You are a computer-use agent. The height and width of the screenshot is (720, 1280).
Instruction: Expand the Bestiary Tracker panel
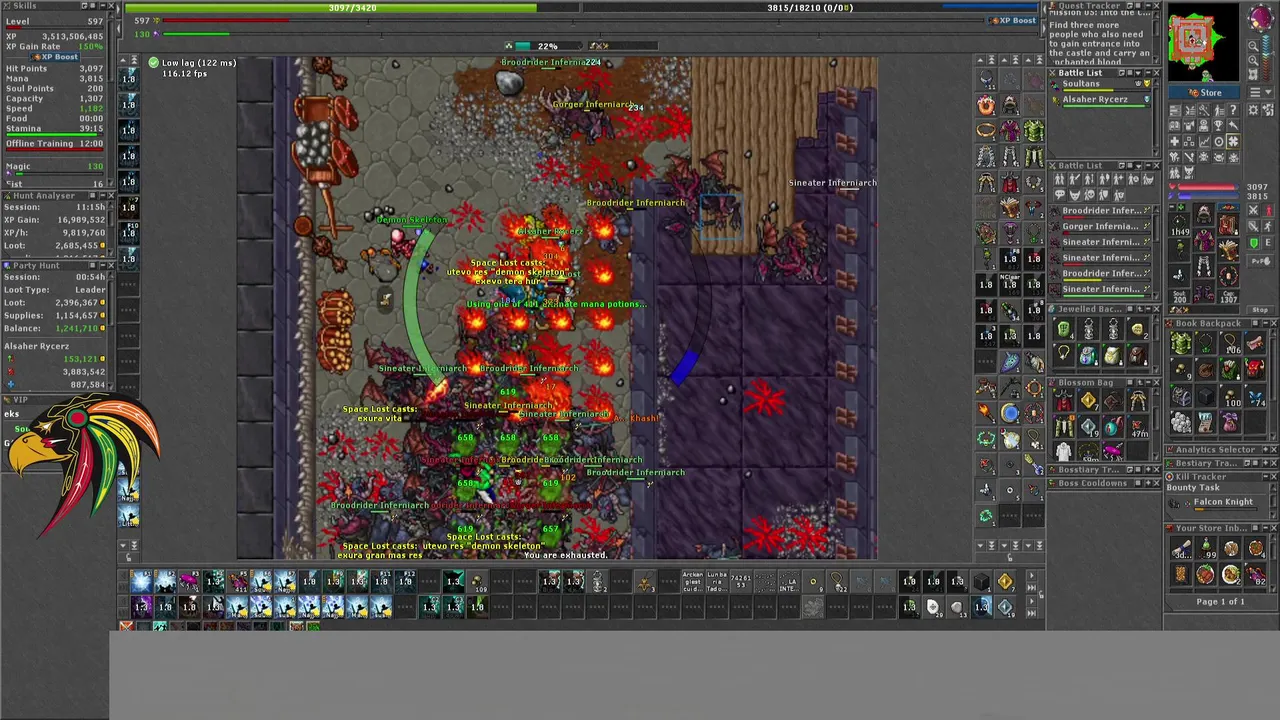coord(1265,463)
